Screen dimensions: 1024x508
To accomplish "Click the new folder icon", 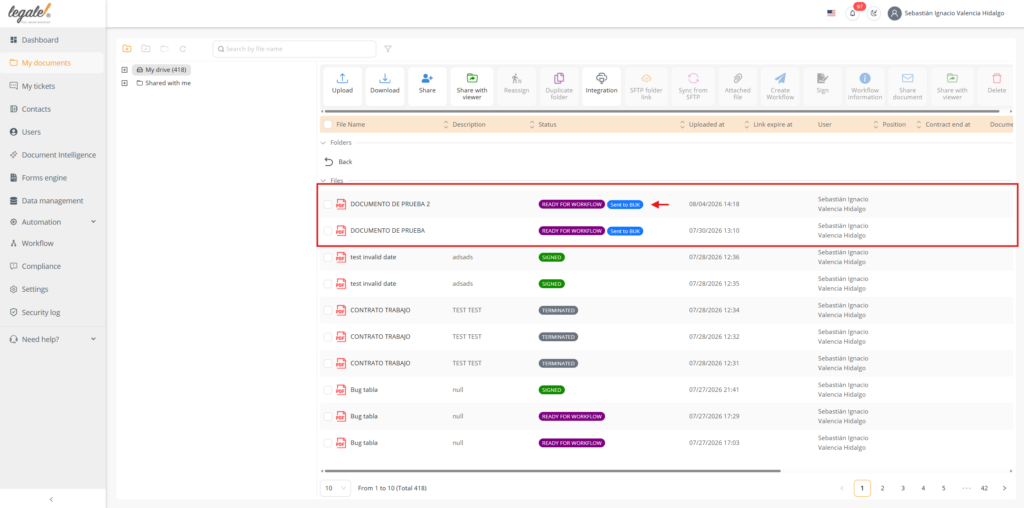I will [x=127, y=49].
